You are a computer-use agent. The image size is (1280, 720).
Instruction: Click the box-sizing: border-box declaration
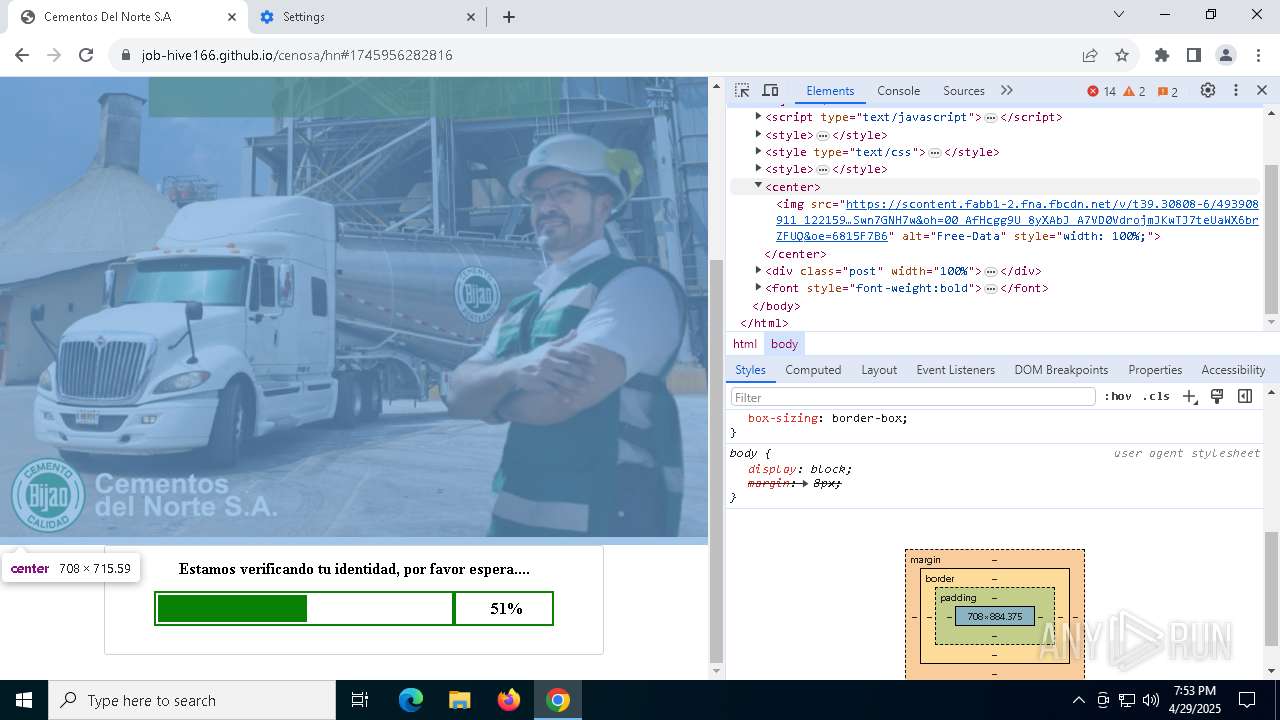click(x=828, y=418)
